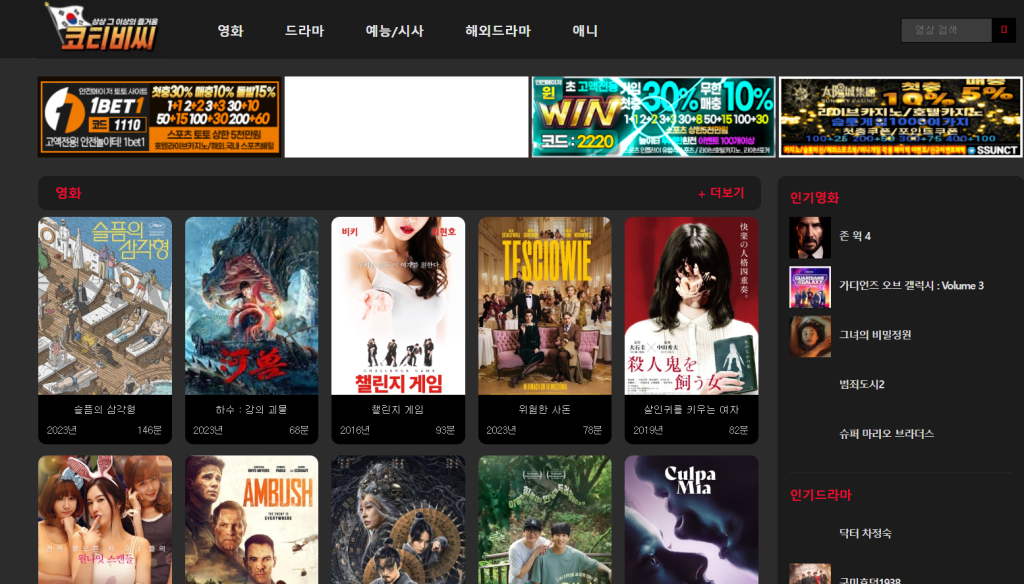Open 범죄도시2 in popular movies list
Screen dimensions: 1024x584
(861, 384)
